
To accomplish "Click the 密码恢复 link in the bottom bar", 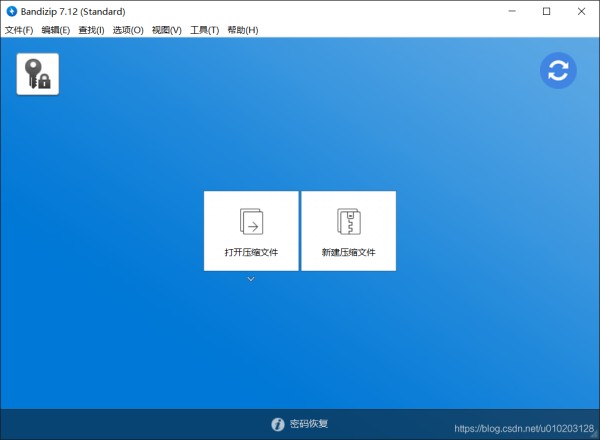I will (x=309, y=424).
